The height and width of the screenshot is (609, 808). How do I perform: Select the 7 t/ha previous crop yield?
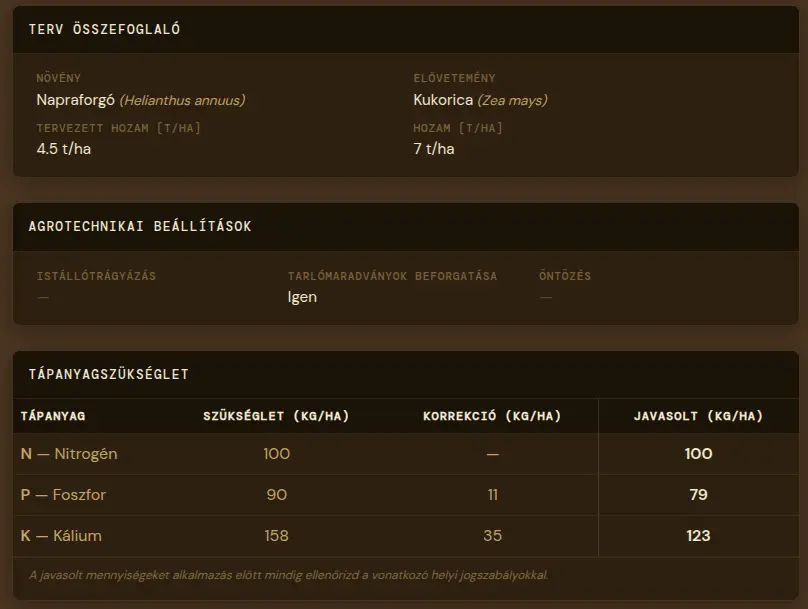pos(434,149)
